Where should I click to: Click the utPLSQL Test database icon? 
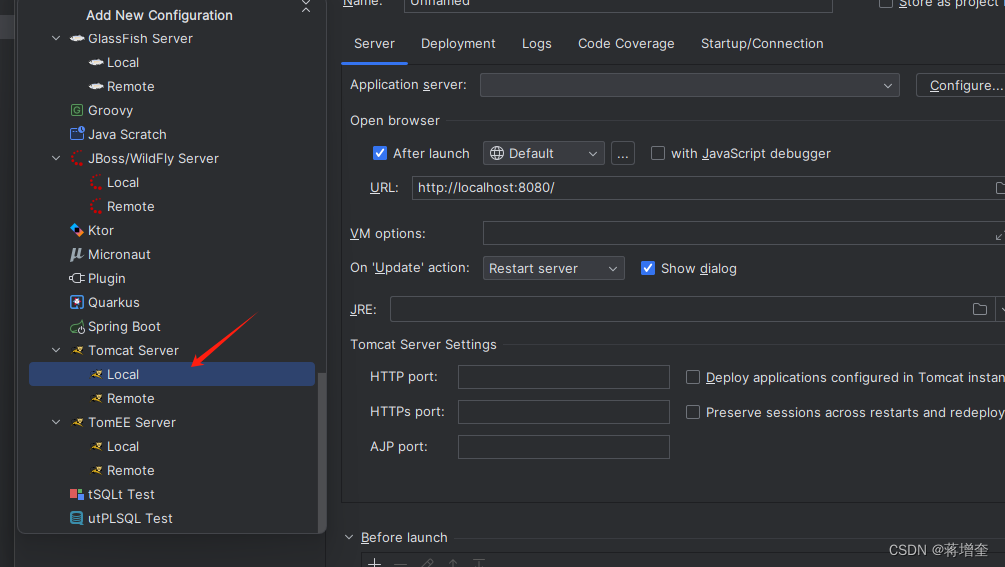(77, 518)
